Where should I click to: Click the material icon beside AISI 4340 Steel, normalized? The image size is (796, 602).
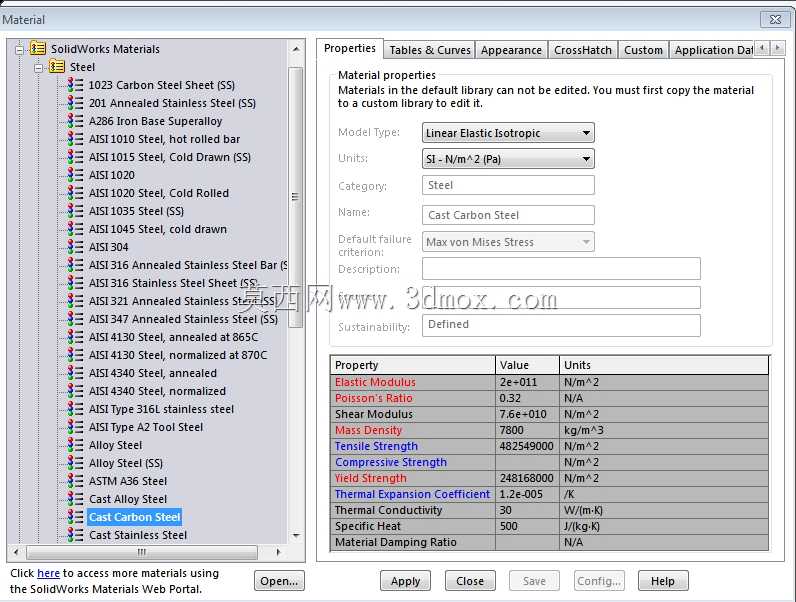click(76, 391)
